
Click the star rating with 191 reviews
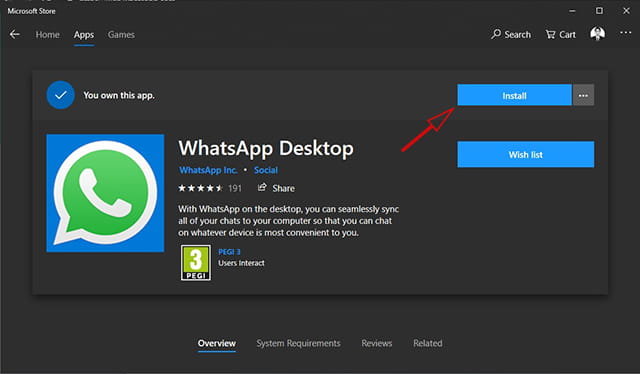click(x=210, y=188)
